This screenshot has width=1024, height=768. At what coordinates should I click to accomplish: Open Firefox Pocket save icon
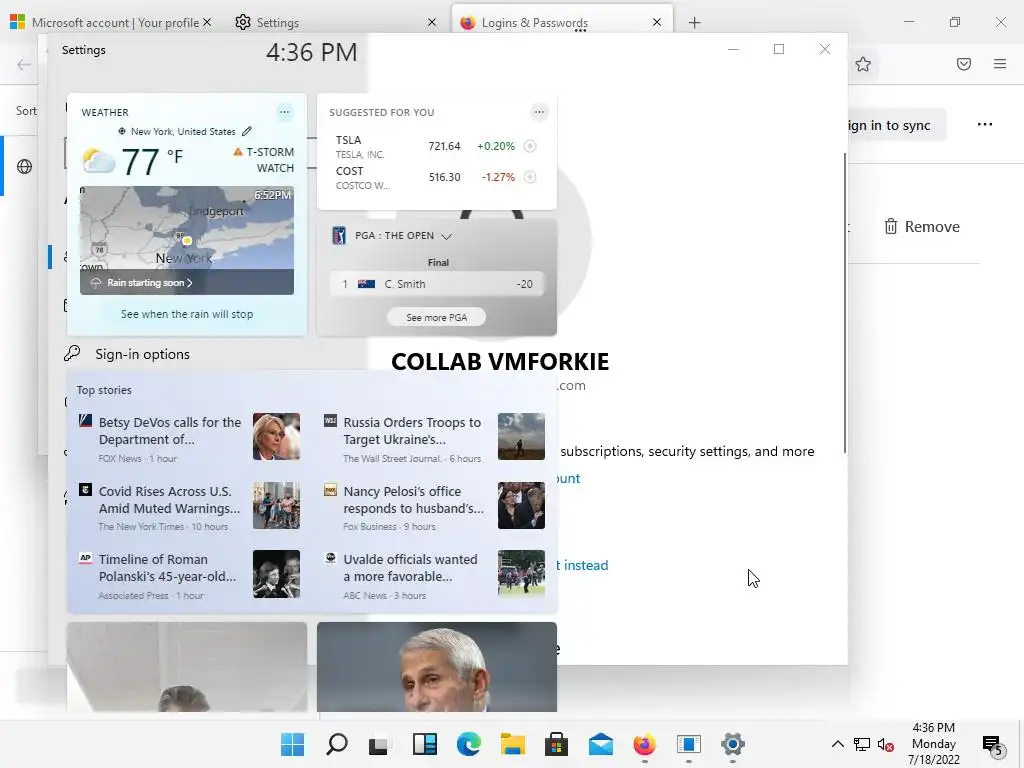tap(964, 64)
